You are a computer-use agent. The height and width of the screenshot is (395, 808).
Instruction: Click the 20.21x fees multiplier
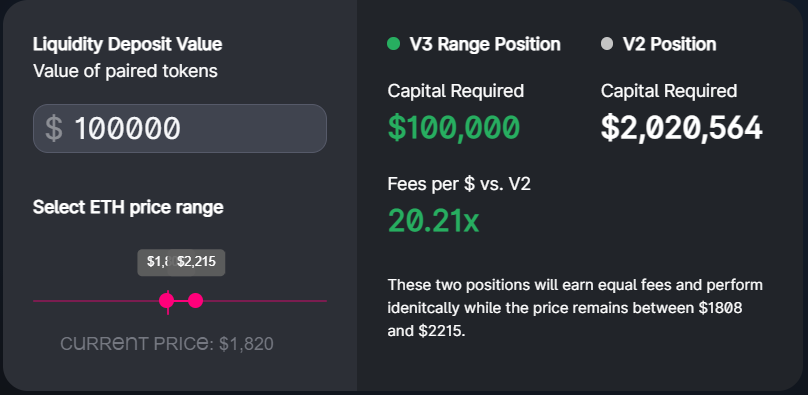[433, 221]
